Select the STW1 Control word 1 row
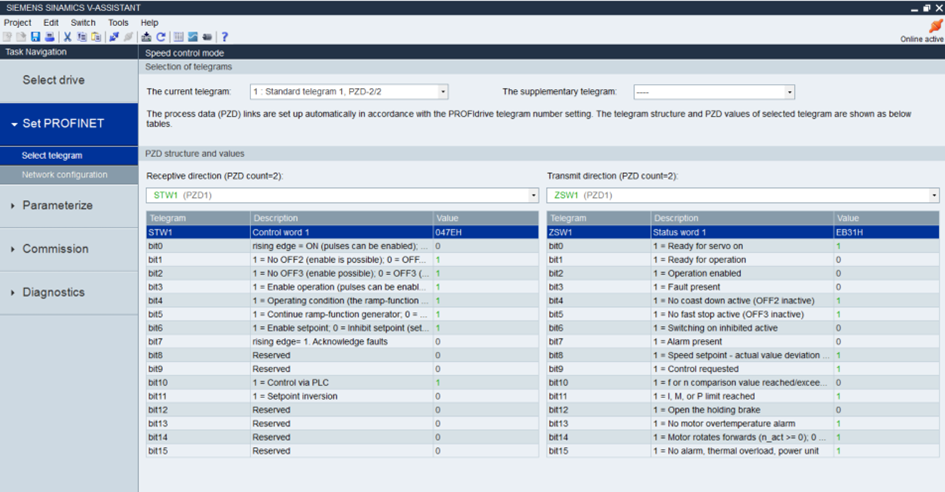Image resolution: width=945 pixels, height=492 pixels. tap(342, 232)
